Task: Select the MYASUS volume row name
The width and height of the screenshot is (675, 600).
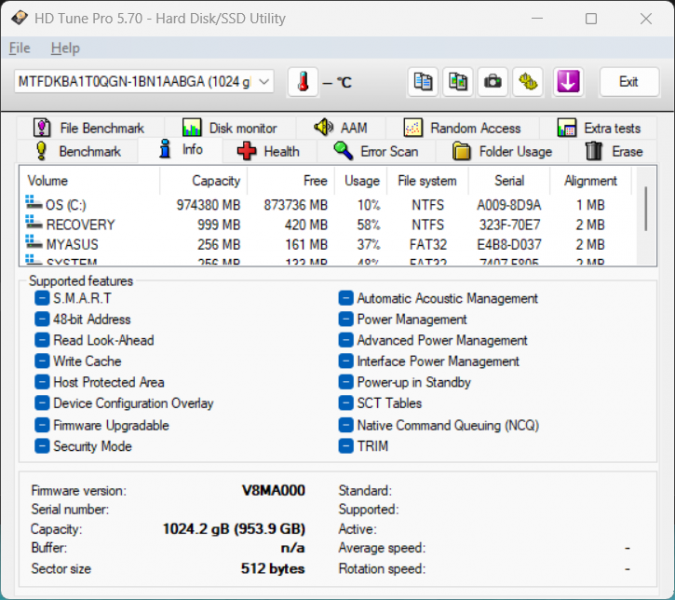Action: point(72,244)
